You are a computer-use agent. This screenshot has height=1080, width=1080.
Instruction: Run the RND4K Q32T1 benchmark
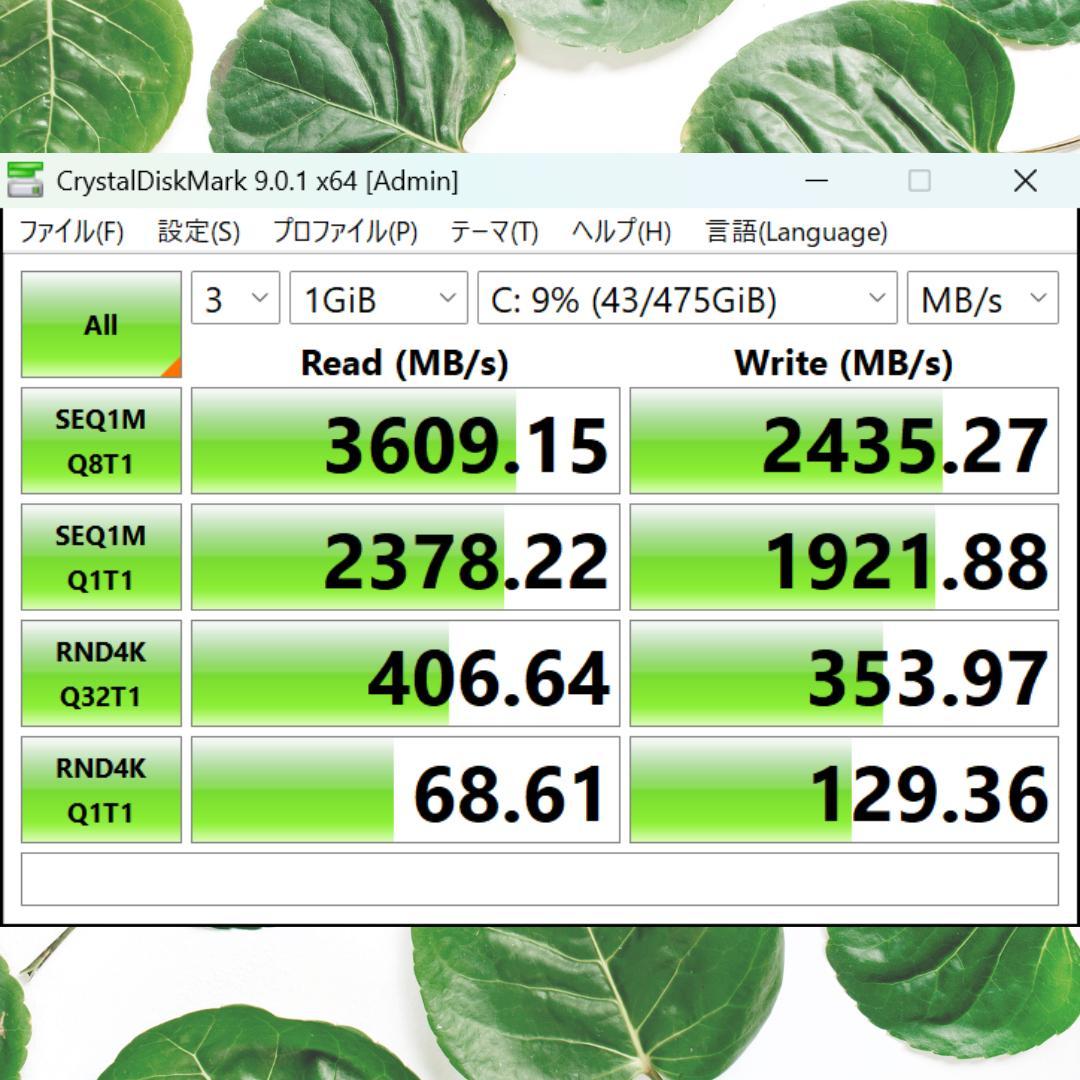(101, 673)
